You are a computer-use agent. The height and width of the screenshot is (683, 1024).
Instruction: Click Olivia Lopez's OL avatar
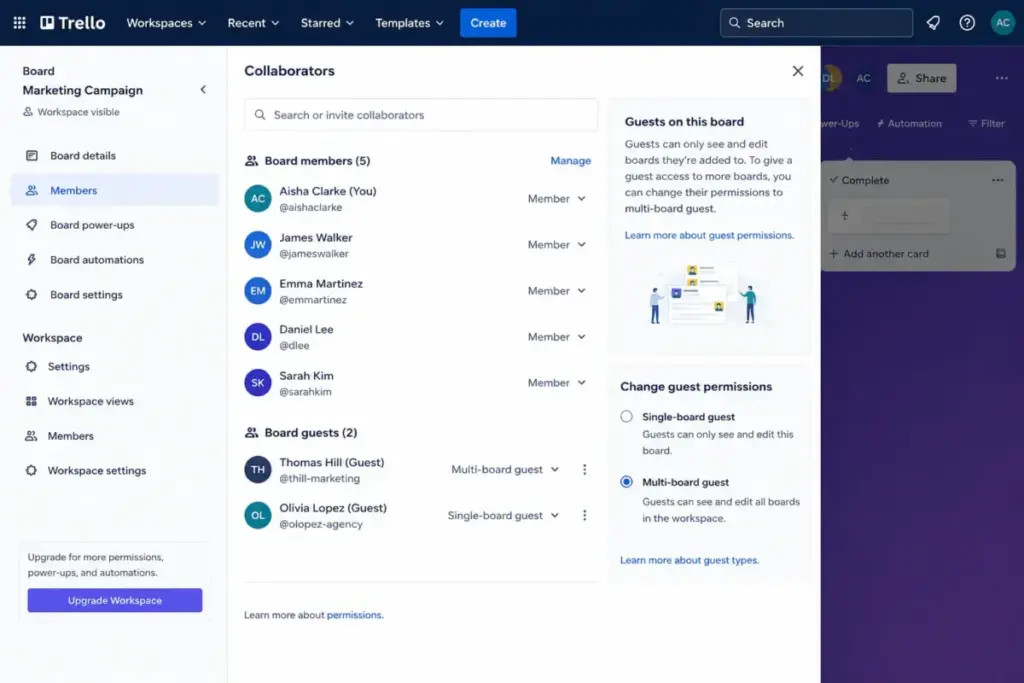pyautogui.click(x=258, y=515)
